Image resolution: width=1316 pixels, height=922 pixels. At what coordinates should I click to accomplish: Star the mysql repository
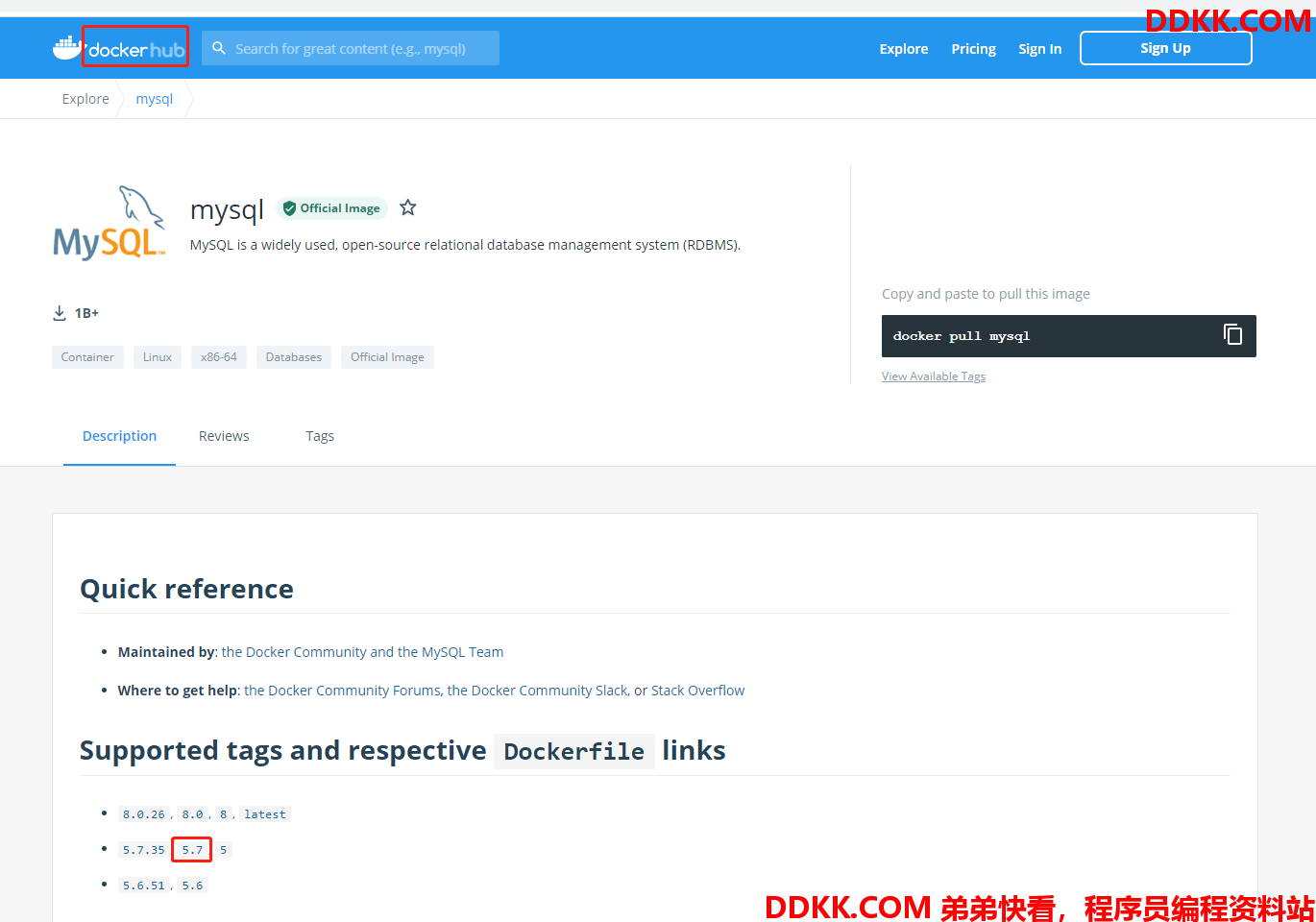pyautogui.click(x=408, y=207)
